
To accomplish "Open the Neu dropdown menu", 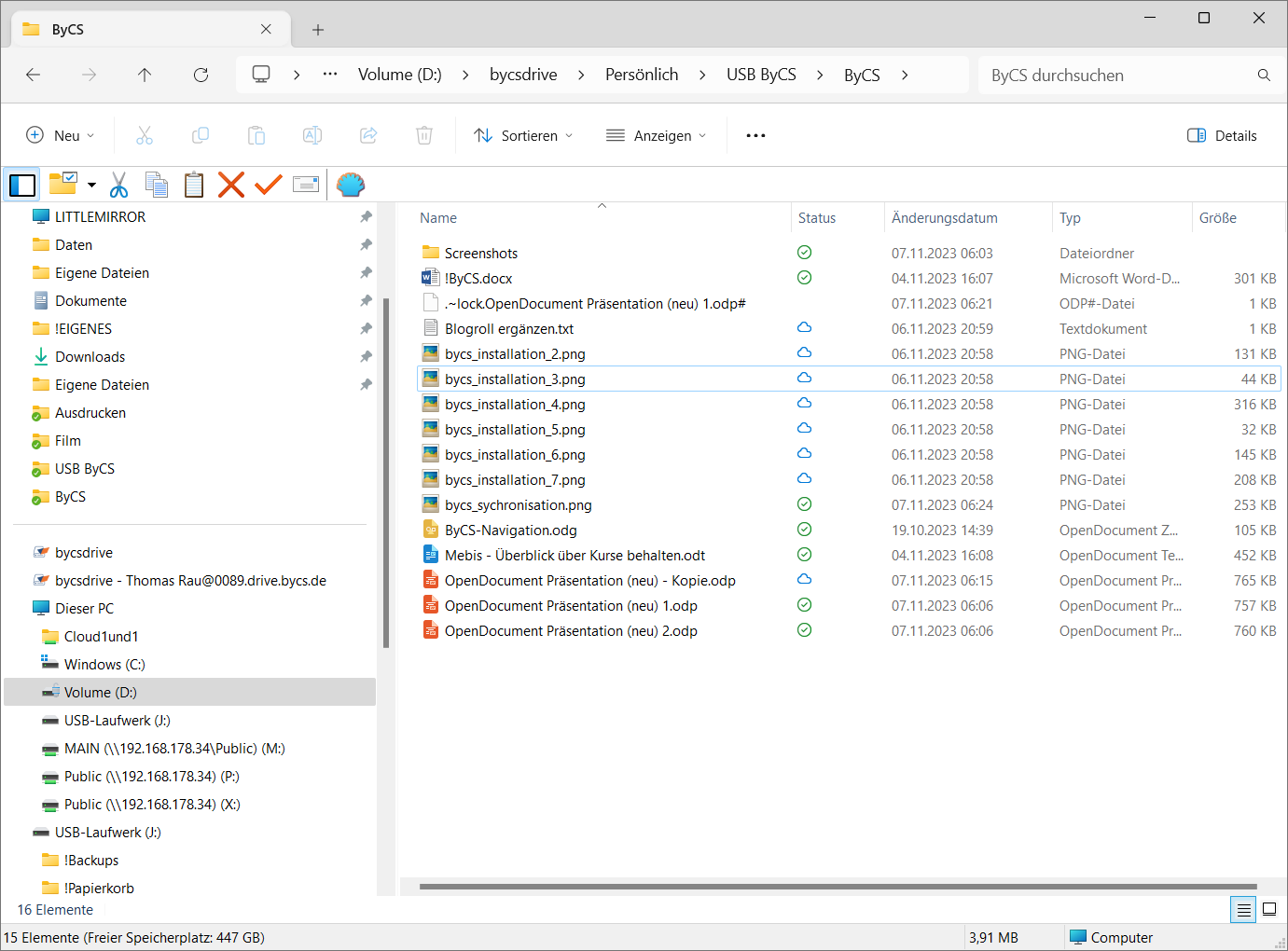I will (61, 136).
